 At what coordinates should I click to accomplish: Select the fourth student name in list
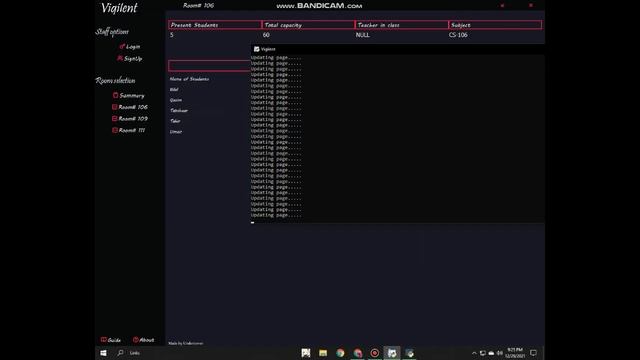point(175,121)
